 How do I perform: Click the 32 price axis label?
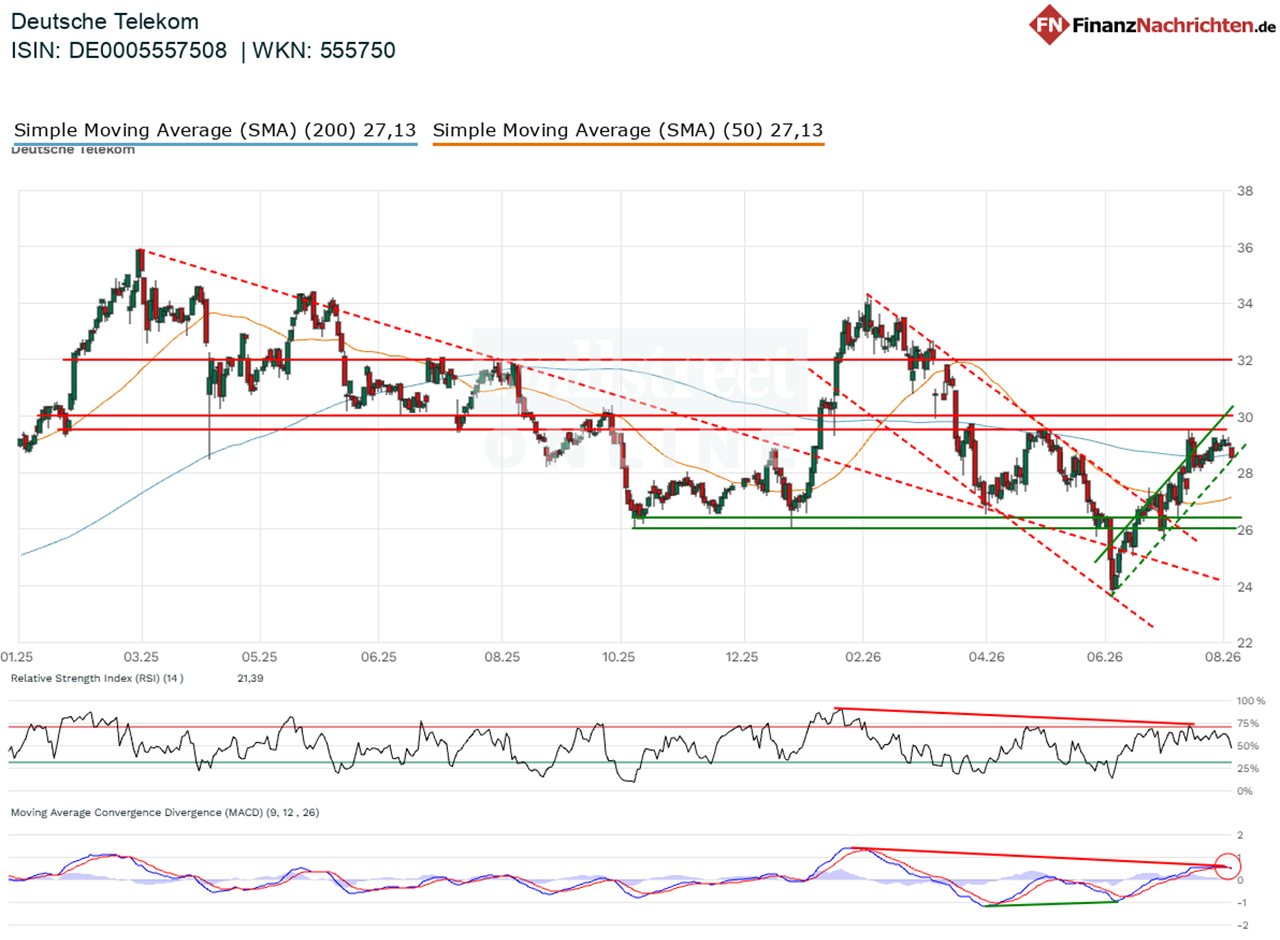pos(1245,360)
